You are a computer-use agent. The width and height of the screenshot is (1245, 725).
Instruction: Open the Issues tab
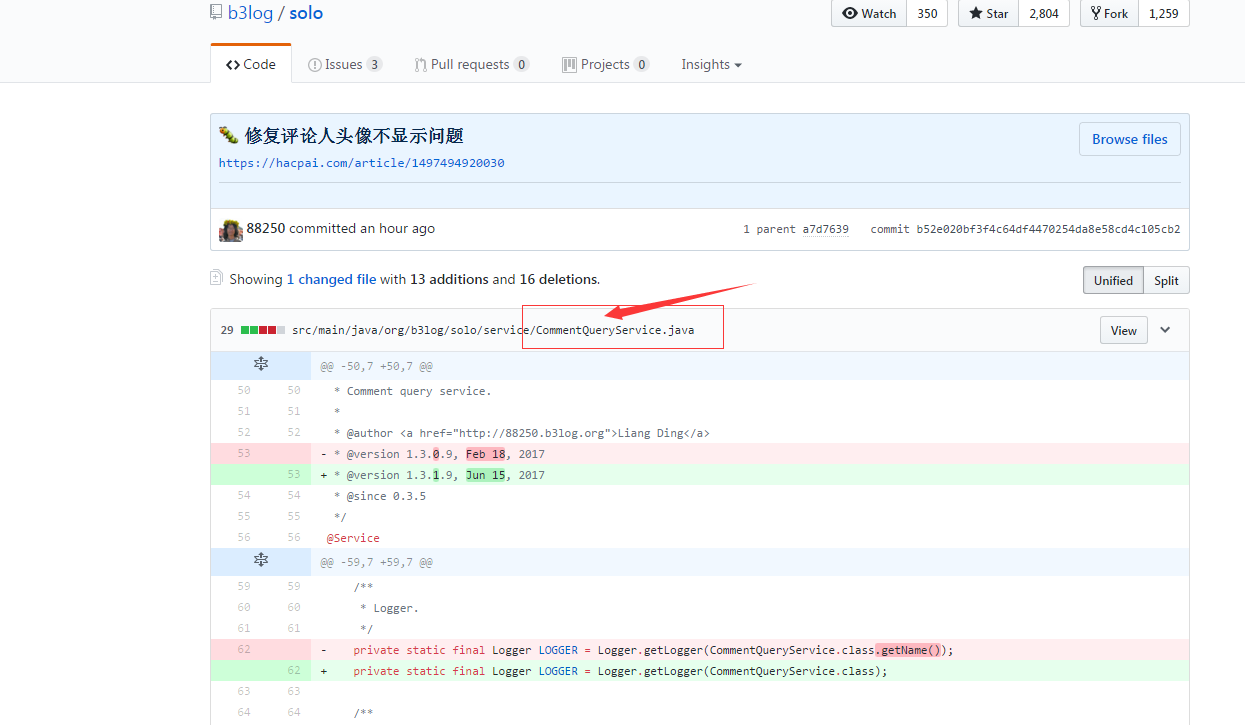point(345,64)
